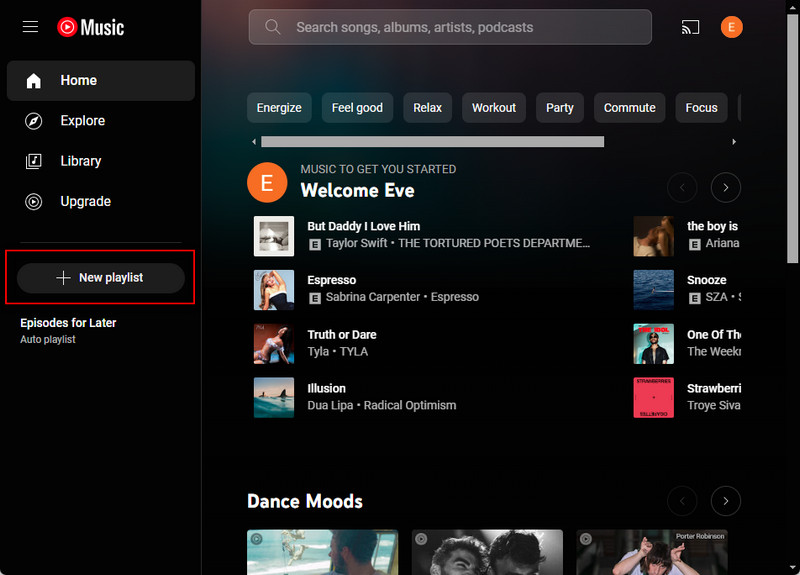
Task: Show previous songs in Welcome Eve carousel
Action: click(682, 188)
